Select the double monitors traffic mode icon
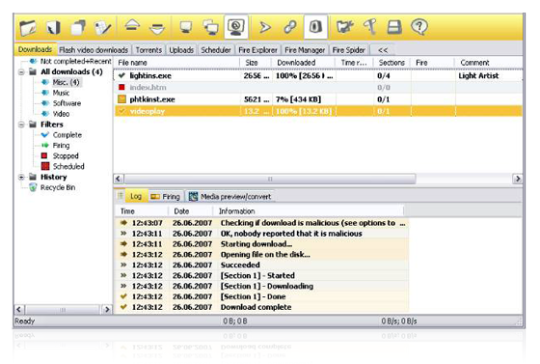 click(211, 28)
